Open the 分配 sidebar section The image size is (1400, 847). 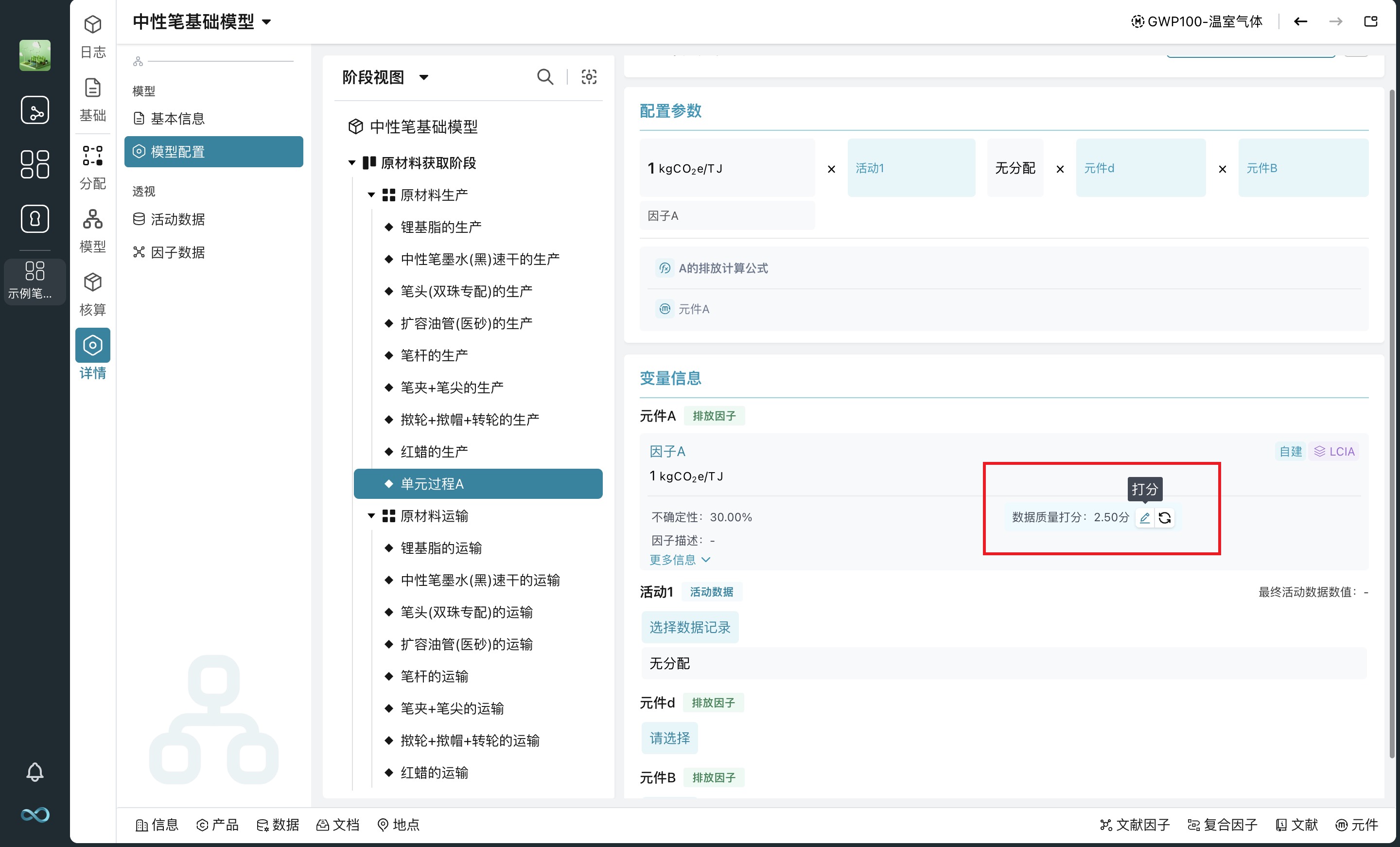(x=93, y=167)
